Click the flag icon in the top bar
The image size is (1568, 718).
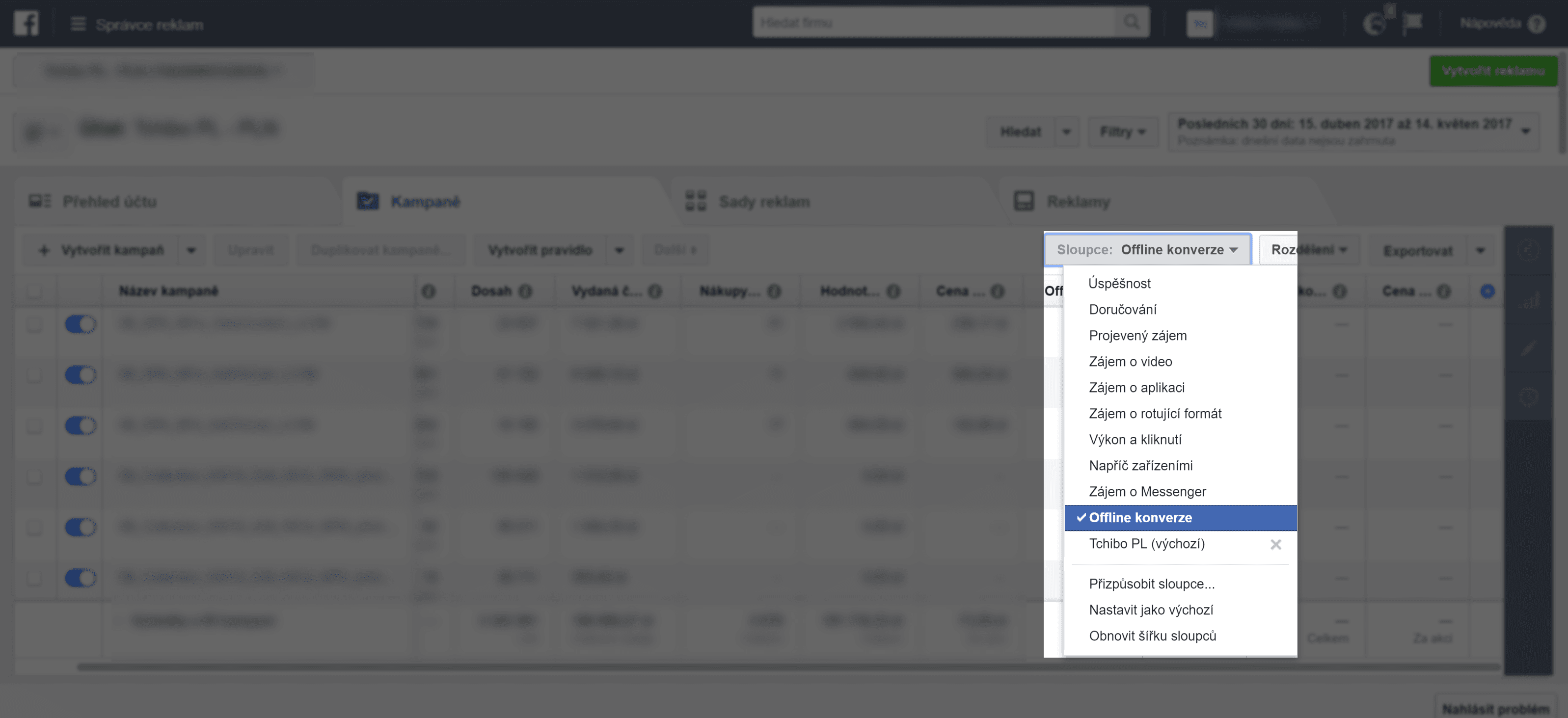tap(1413, 22)
